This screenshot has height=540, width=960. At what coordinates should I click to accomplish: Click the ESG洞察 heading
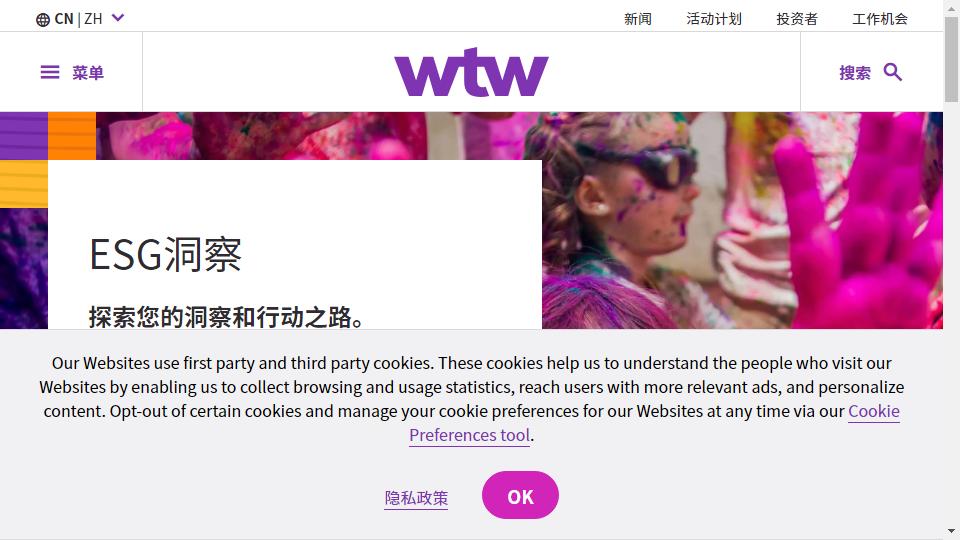pyautogui.click(x=165, y=255)
